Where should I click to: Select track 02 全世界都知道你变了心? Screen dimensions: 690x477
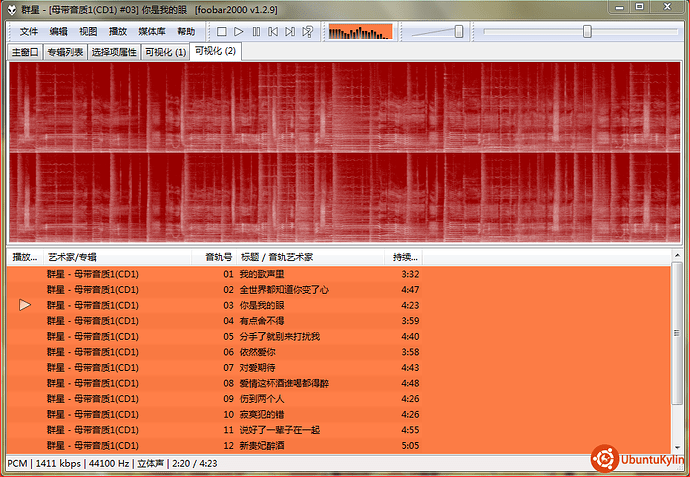[338, 290]
